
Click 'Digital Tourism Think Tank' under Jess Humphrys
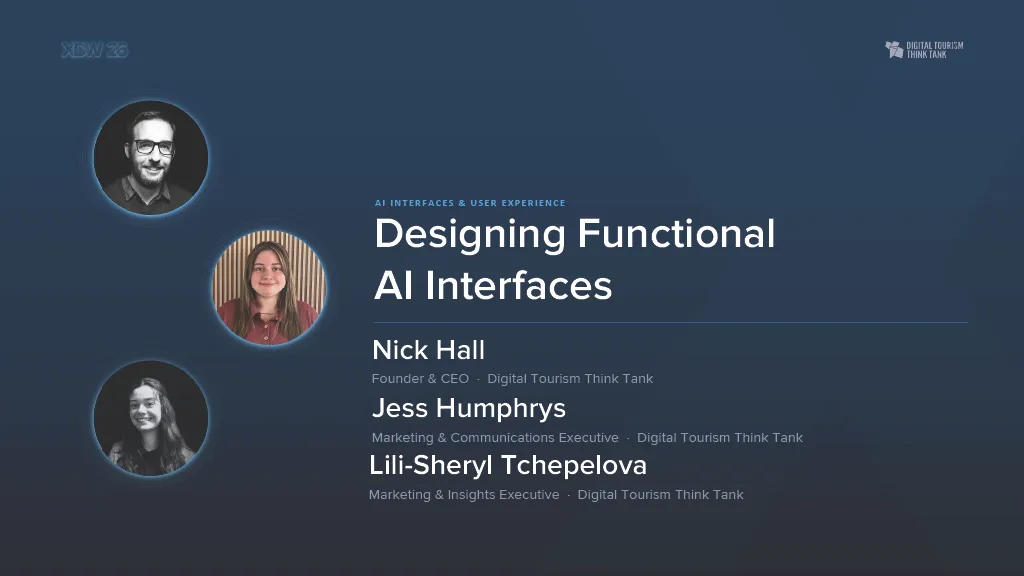(720, 438)
